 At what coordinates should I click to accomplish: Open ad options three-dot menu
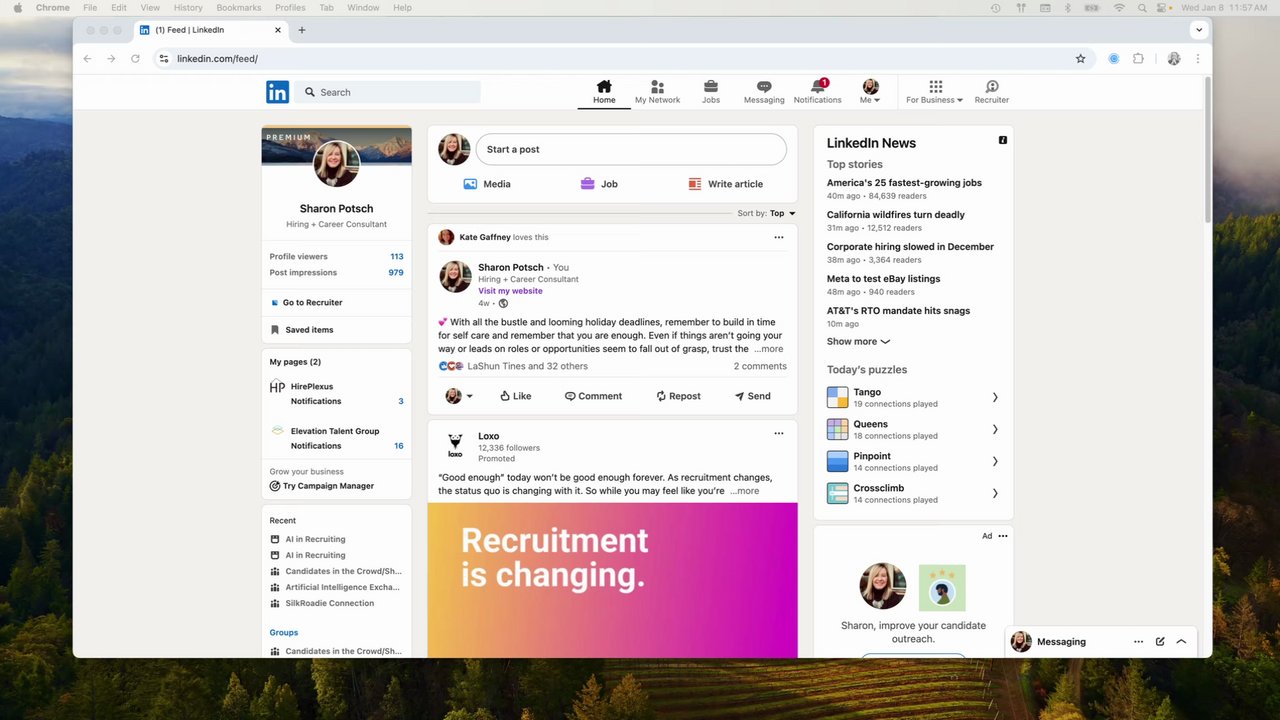pyautogui.click(x=1003, y=536)
